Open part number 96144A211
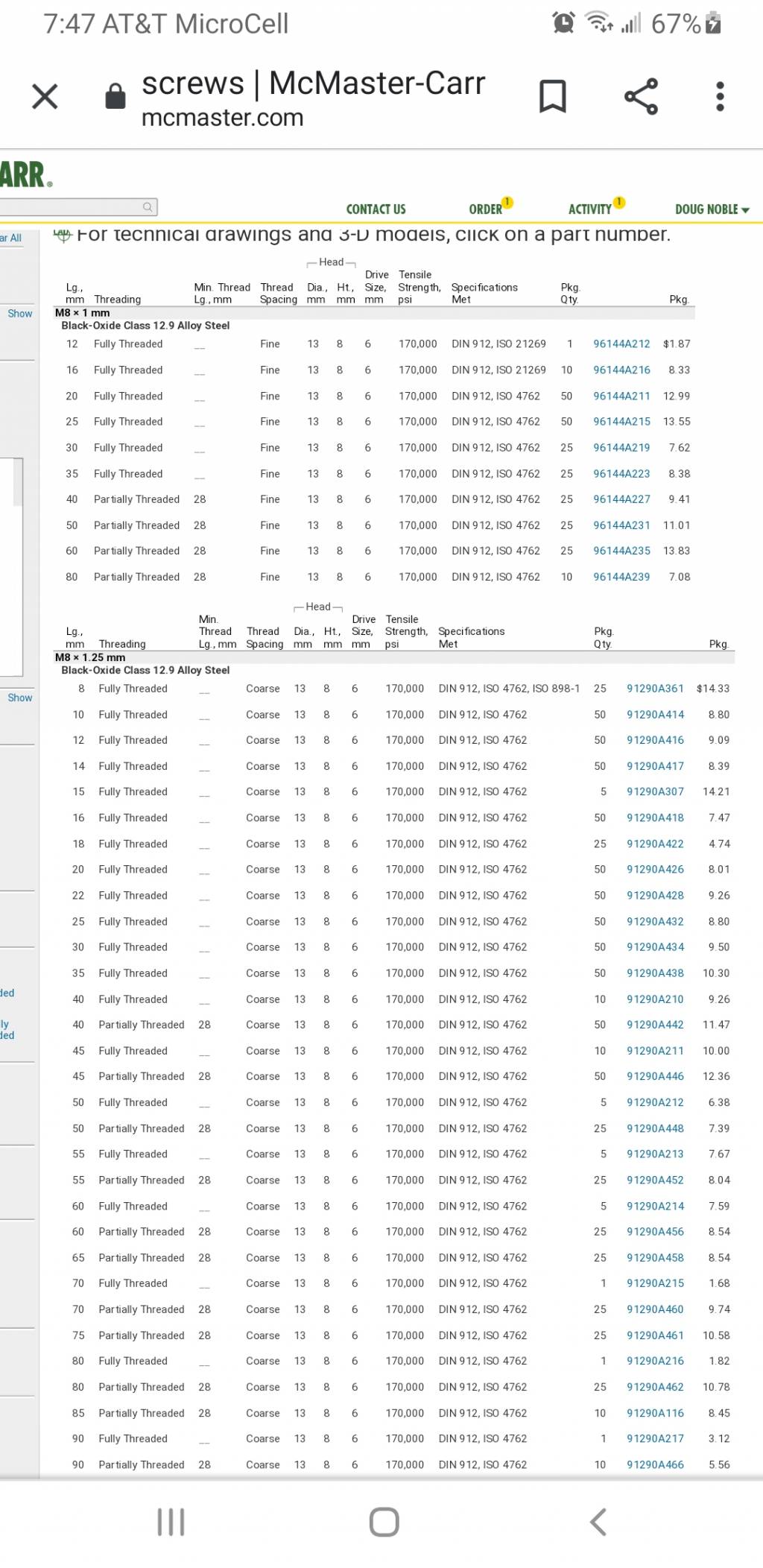This screenshot has height=1568, width=763. coord(621,396)
